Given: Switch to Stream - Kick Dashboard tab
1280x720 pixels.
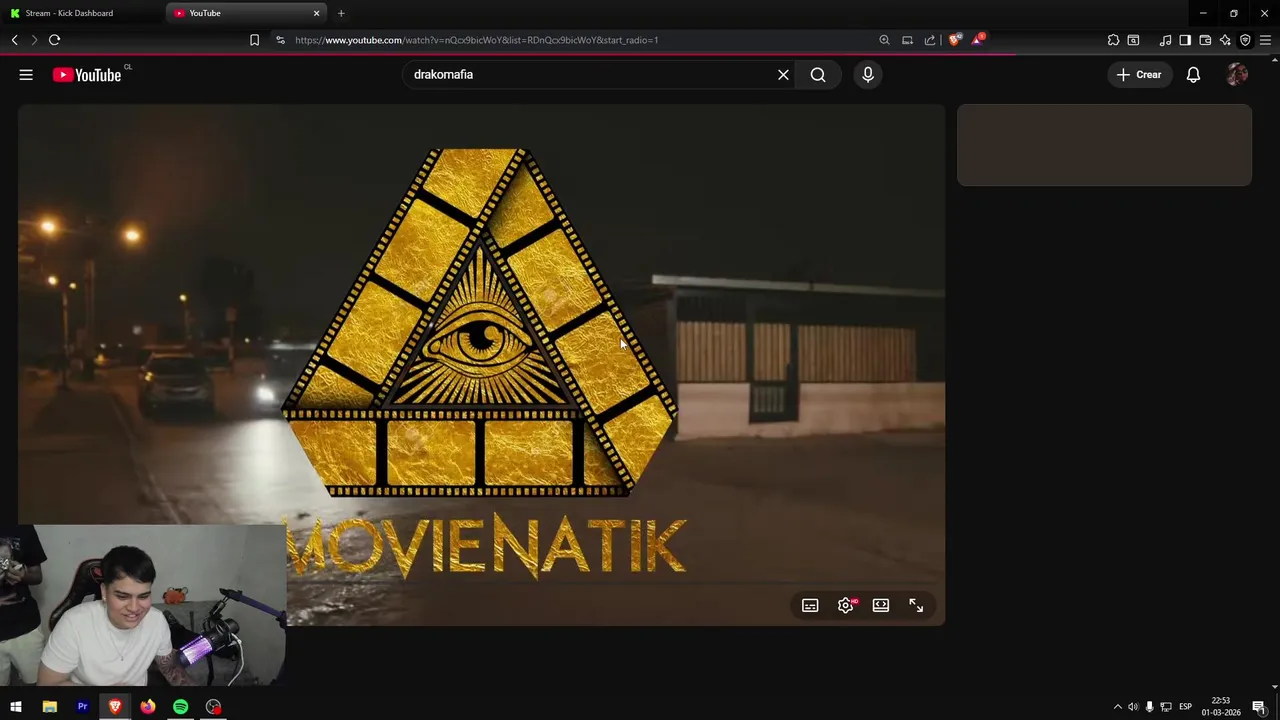Looking at the screenshot, I should [84, 13].
